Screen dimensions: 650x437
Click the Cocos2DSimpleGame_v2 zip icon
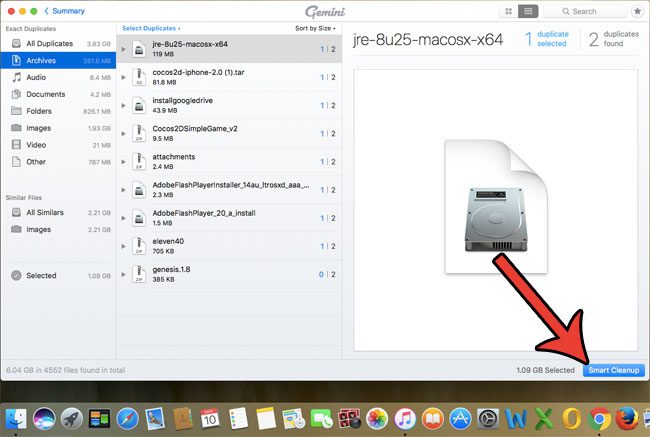point(139,134)
